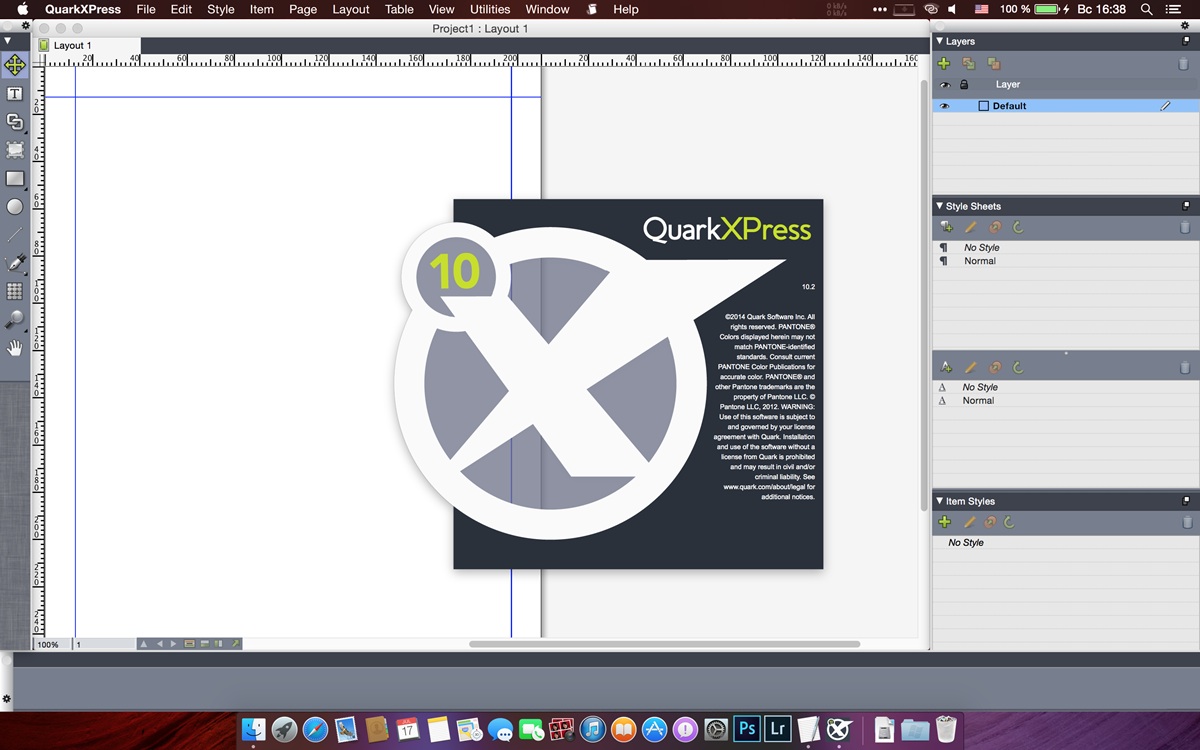Click paragraph style sheet update icon

[1018, 228]
